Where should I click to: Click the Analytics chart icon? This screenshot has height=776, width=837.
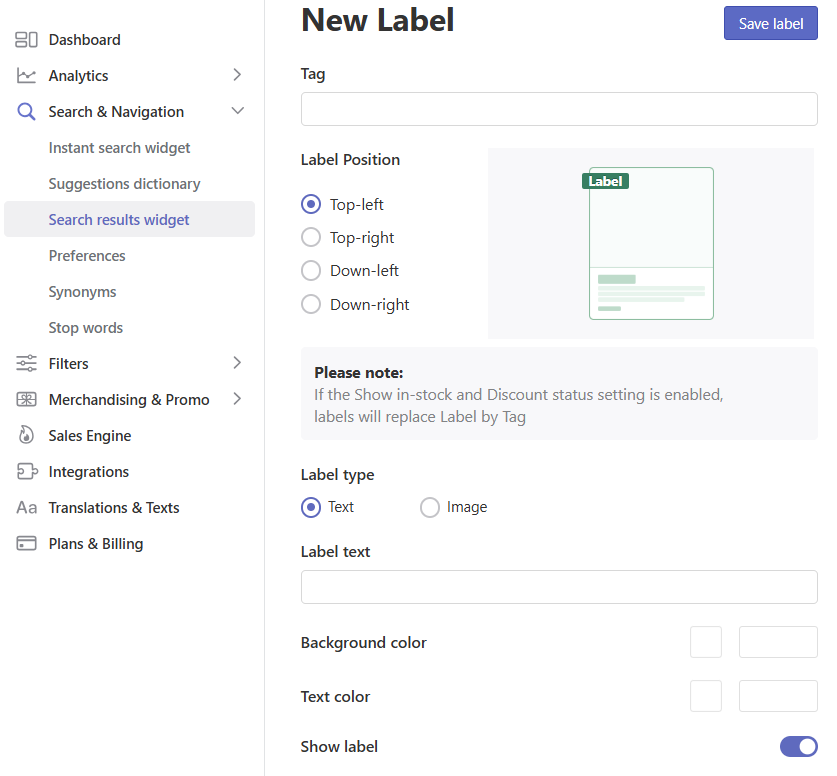tap(26, 76)
